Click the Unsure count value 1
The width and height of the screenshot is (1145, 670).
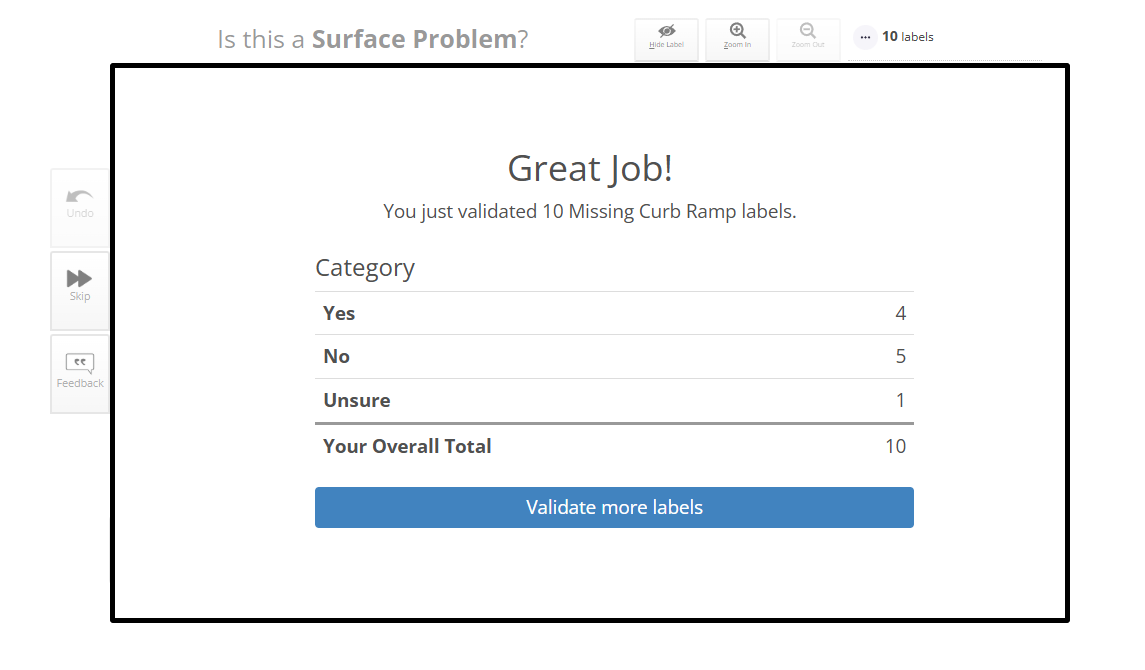pyautogui.click(x=900, y=400)
